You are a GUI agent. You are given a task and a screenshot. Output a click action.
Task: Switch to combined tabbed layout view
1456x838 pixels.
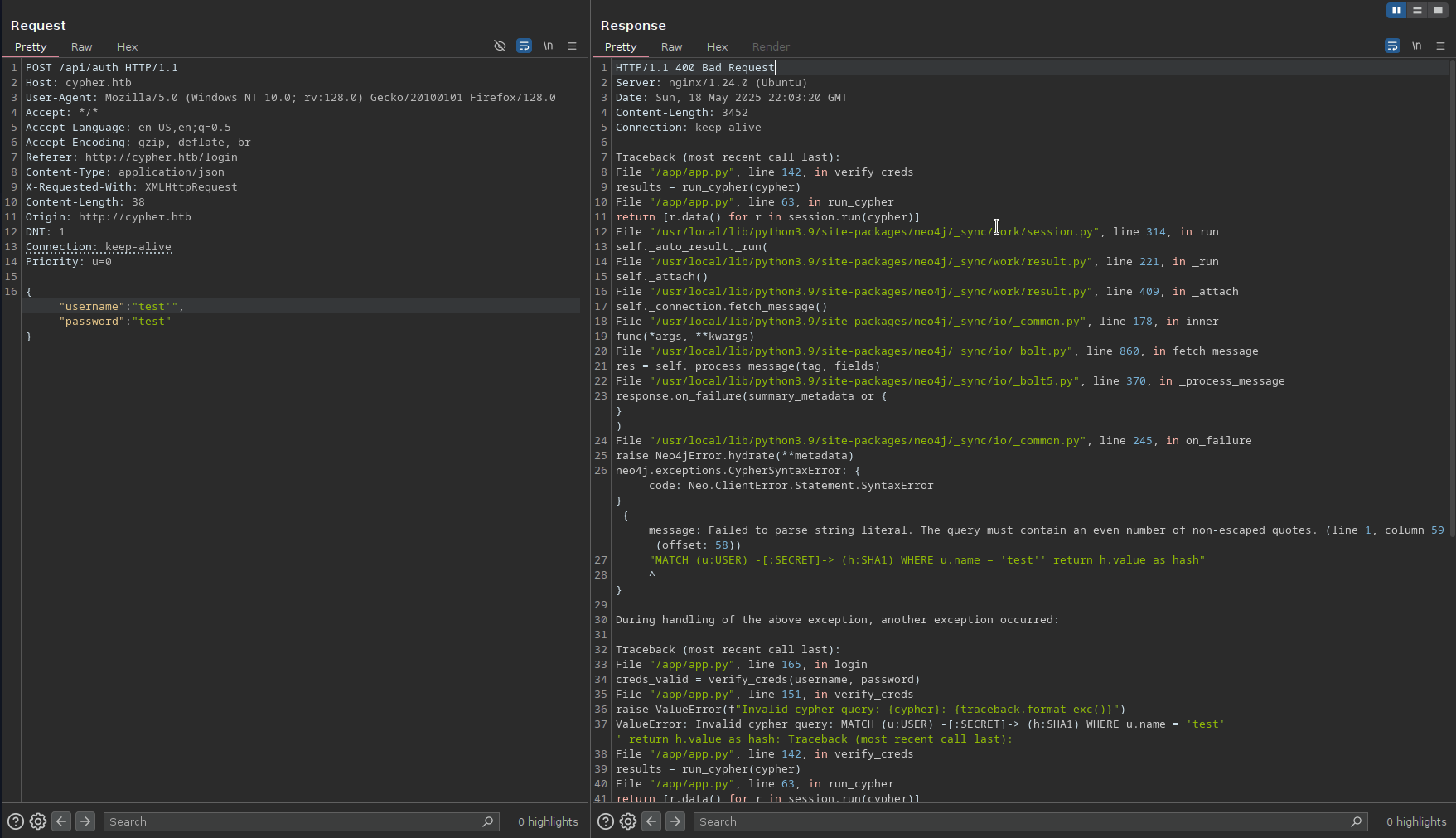coord(1438,10)
